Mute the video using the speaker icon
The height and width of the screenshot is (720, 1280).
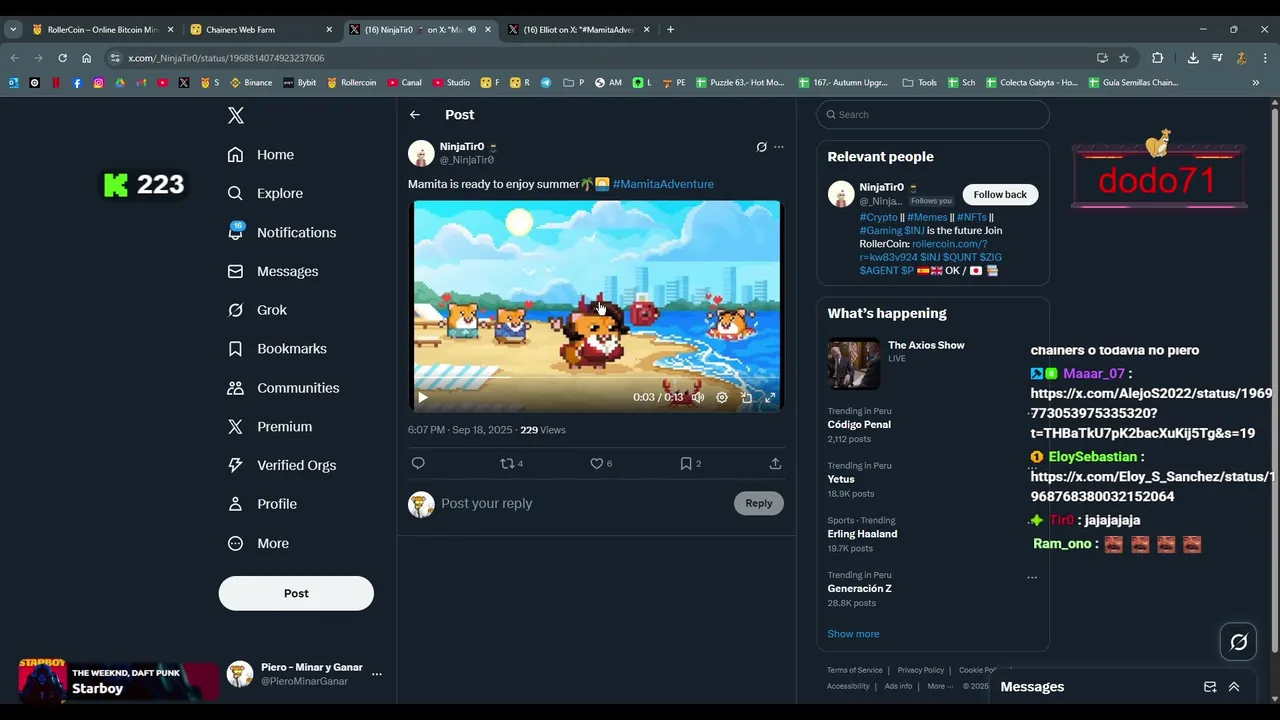point(698,397)
